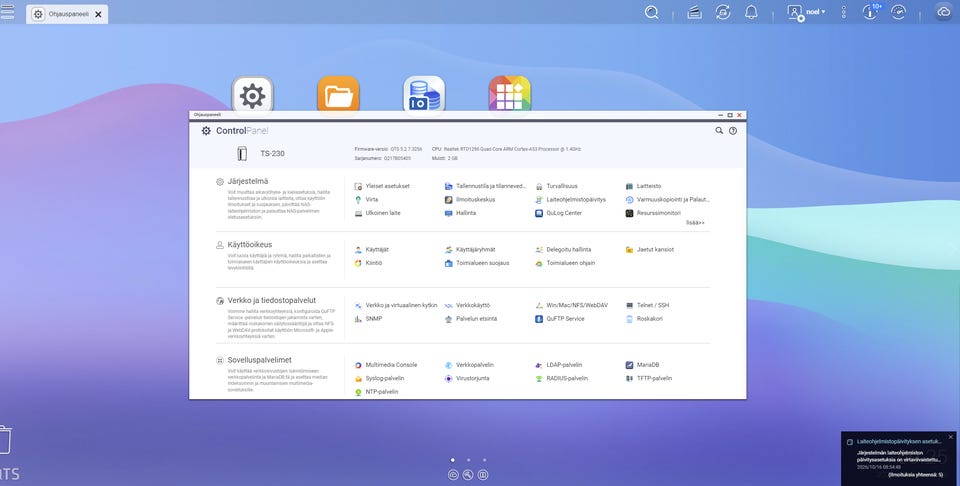Open LDAP-palvelin settings

click(558, 365)
